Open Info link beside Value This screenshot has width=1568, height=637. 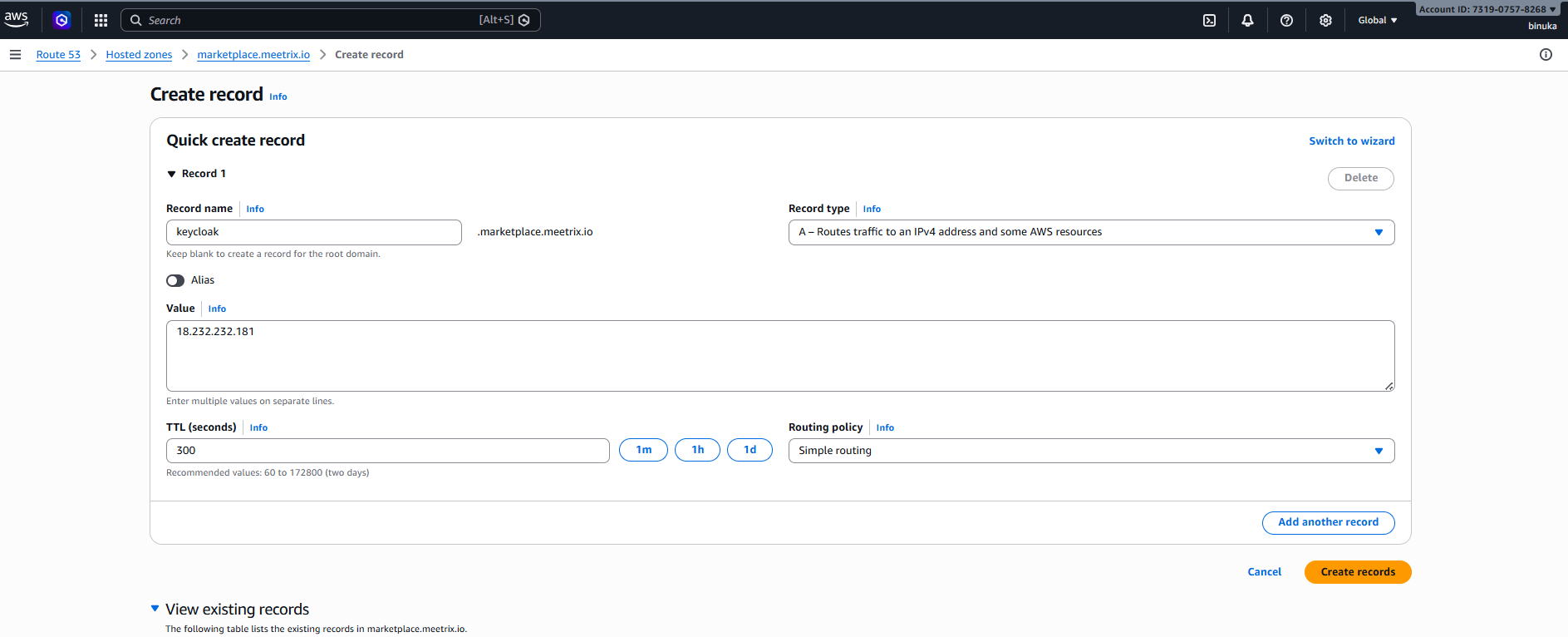pyautogui.click(x=217, y=309)
